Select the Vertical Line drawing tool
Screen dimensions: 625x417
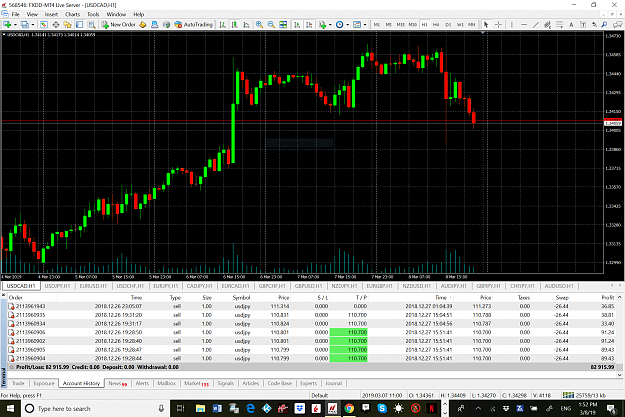(512, 25)
